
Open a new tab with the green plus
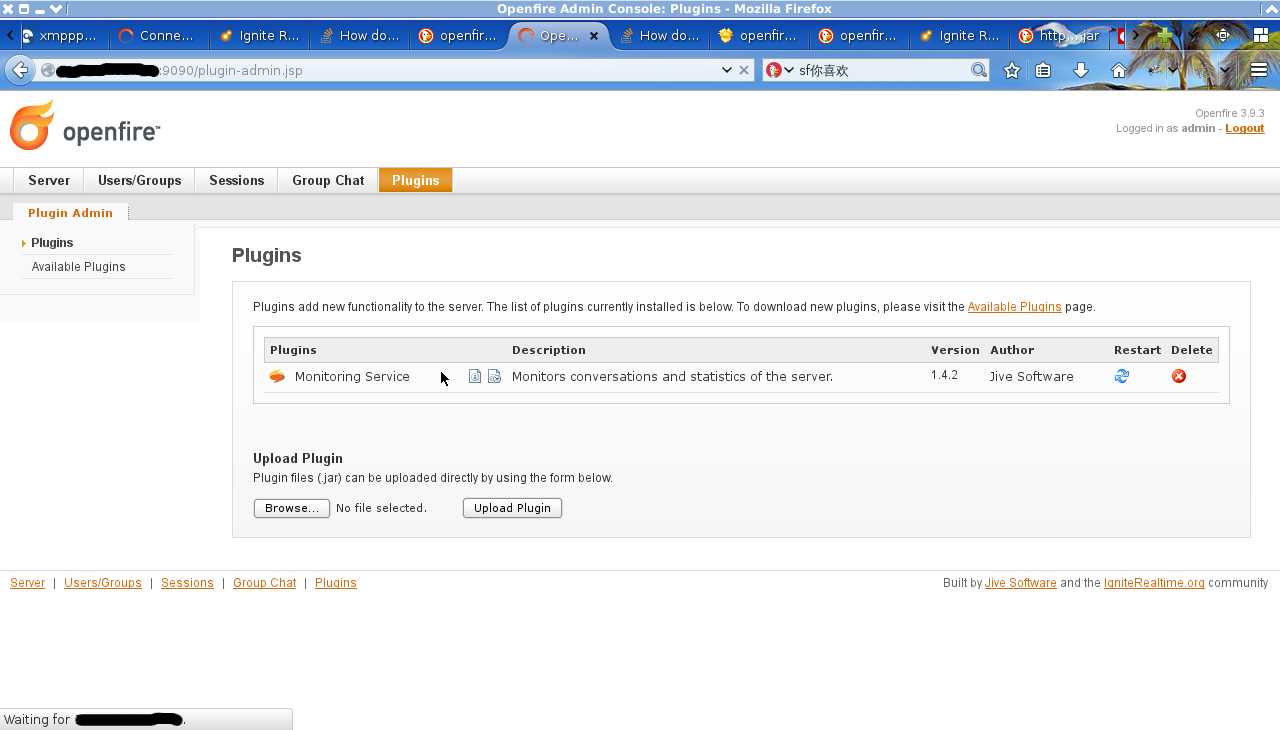coord(1164,35)
